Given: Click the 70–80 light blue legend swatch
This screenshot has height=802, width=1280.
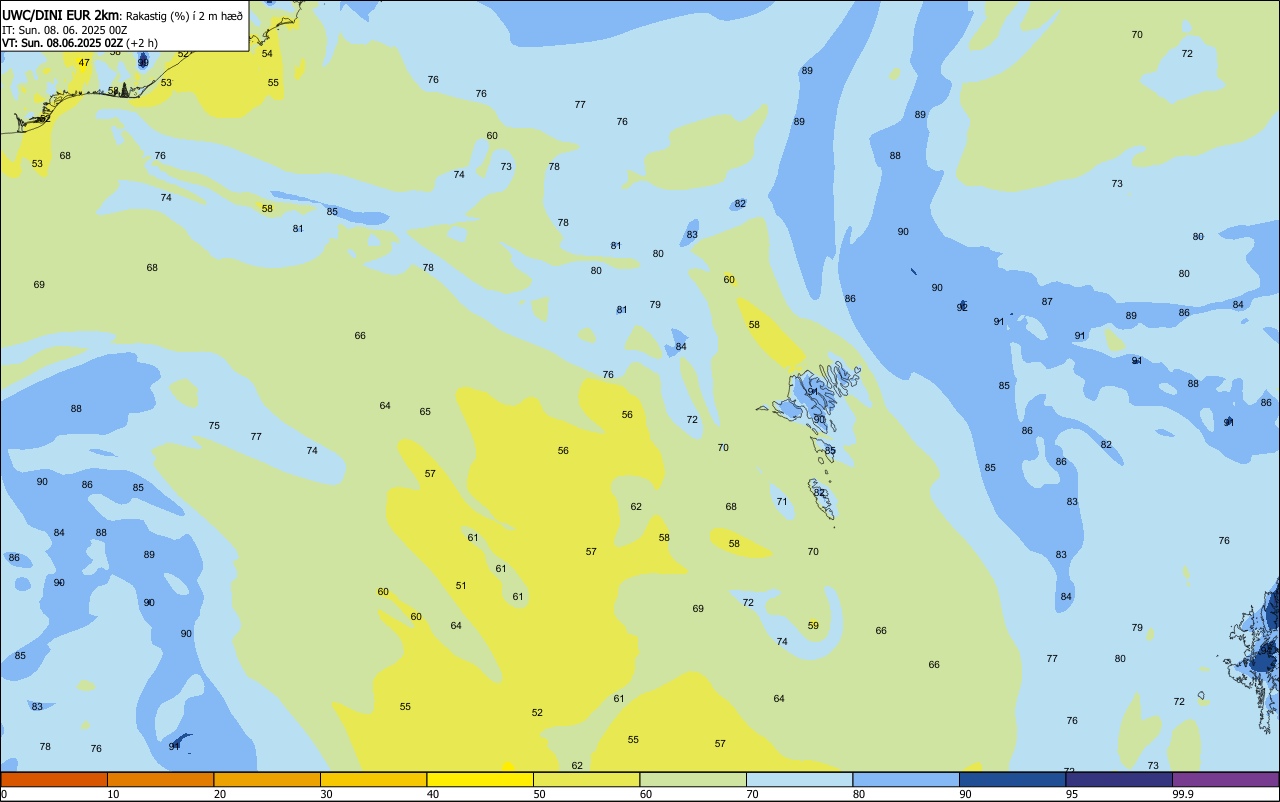Looking at the screenshot, I should (799, 779).
